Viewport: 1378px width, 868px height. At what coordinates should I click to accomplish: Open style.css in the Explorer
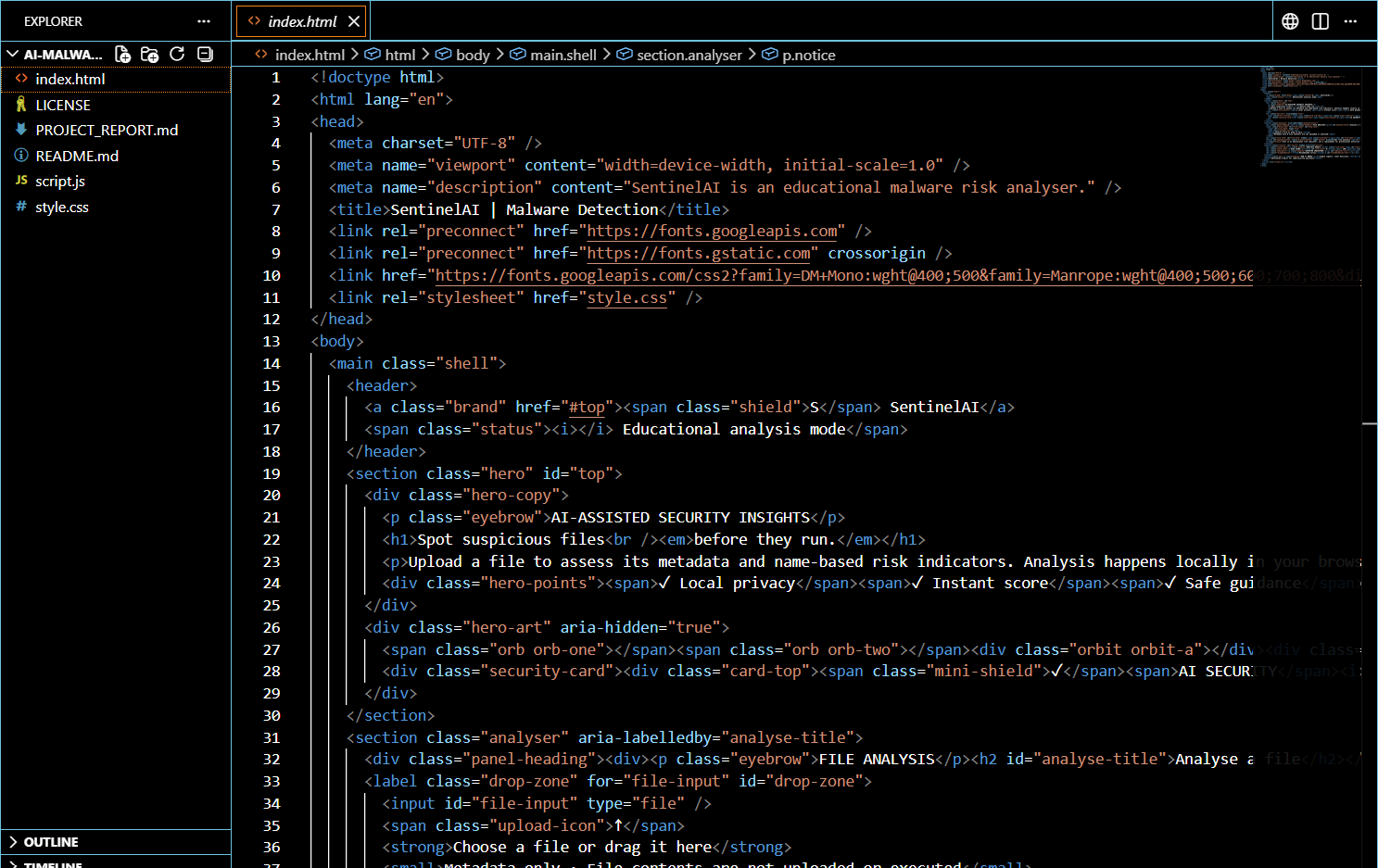pyautogui.click(x=116, y=207)
